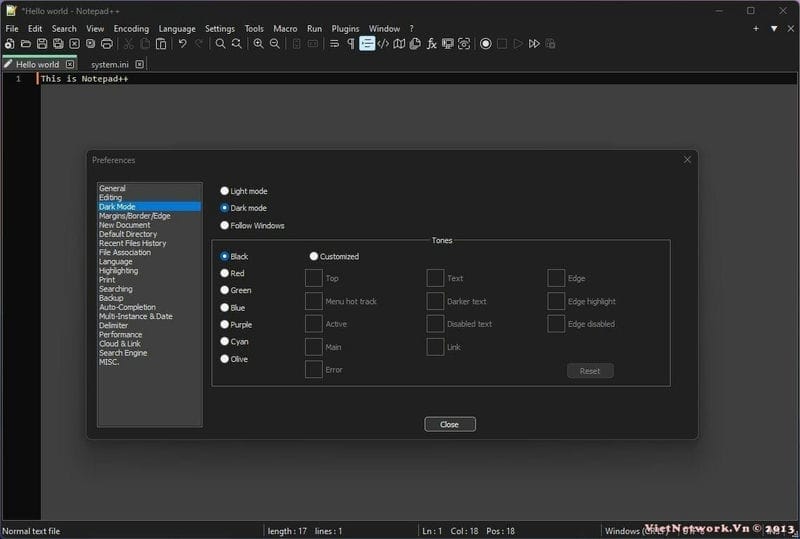Click the Open file folder icon
The height and width of the screenshot is (539, 800).
click(x=26, y=44)
